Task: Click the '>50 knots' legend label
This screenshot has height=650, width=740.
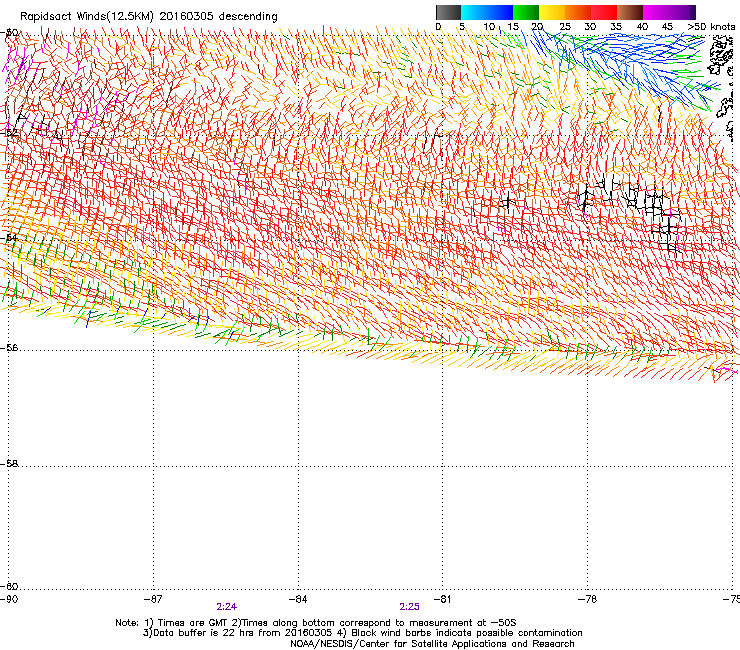Action: (x=711, y=26)
